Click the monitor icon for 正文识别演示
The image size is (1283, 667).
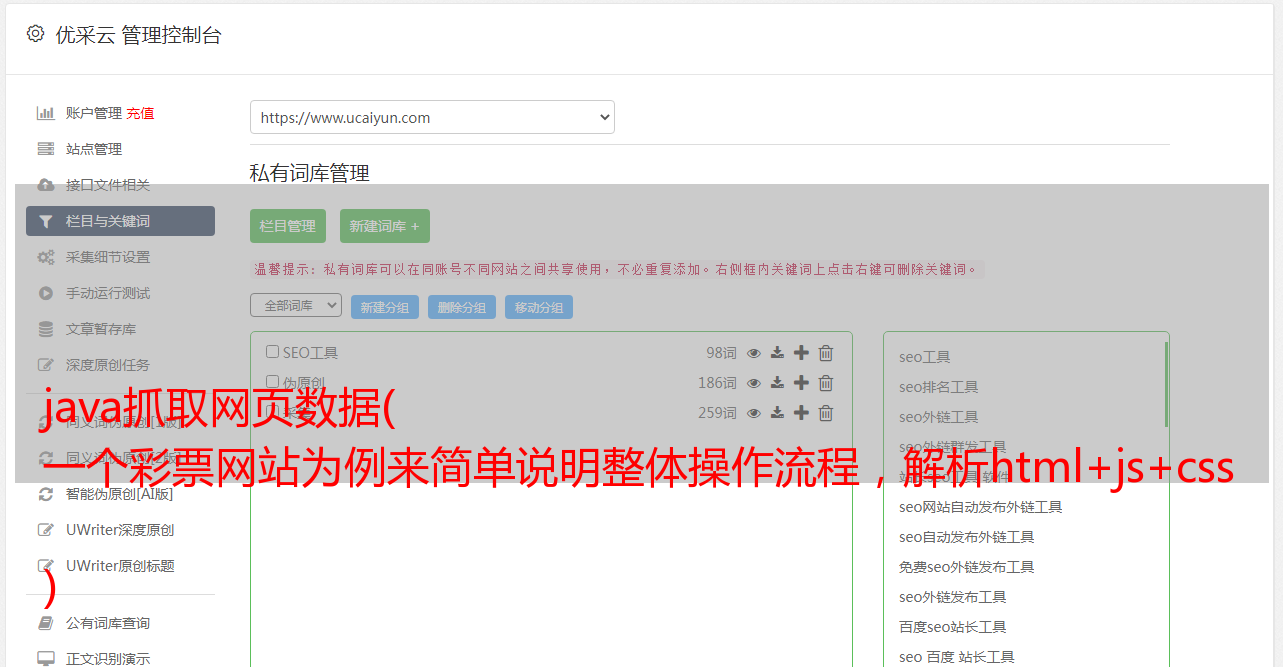[46, 659]
